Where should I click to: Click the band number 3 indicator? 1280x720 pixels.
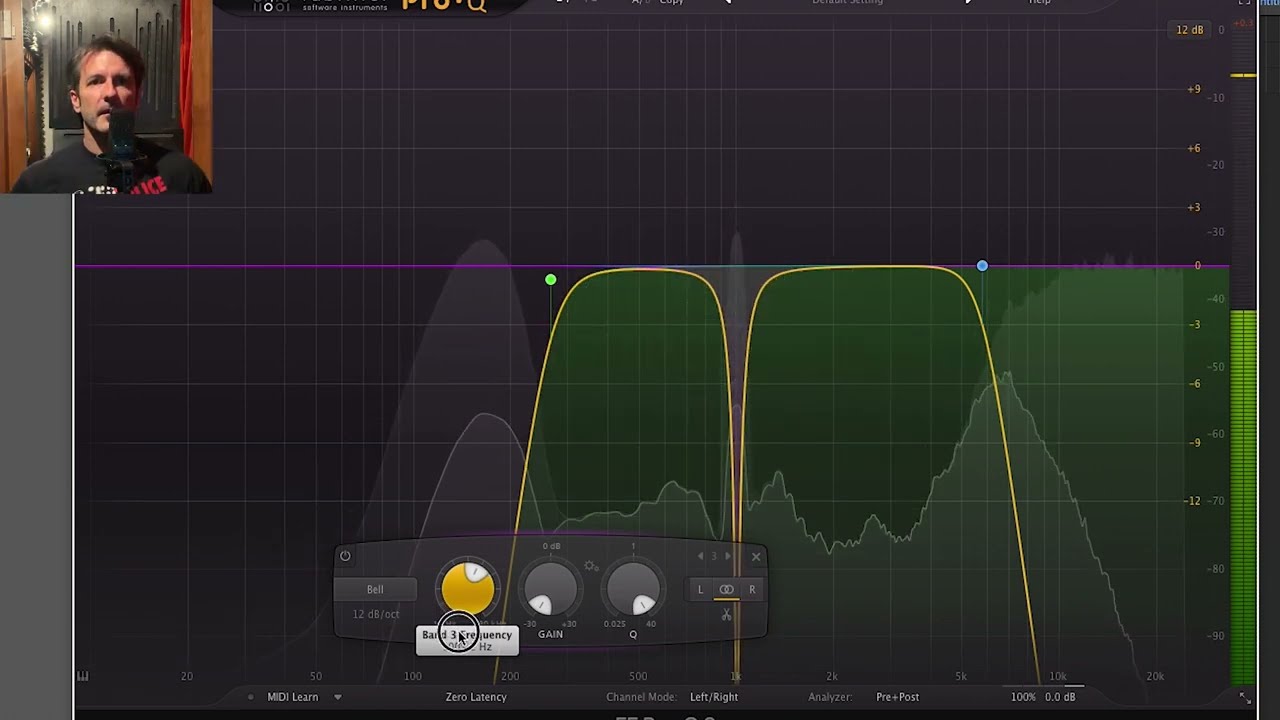click(714, 556)
